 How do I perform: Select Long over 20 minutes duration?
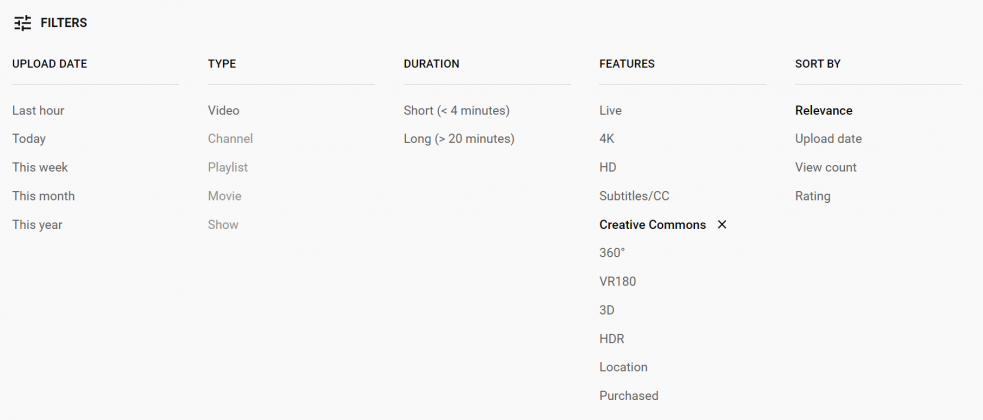(x=459, y=139)
